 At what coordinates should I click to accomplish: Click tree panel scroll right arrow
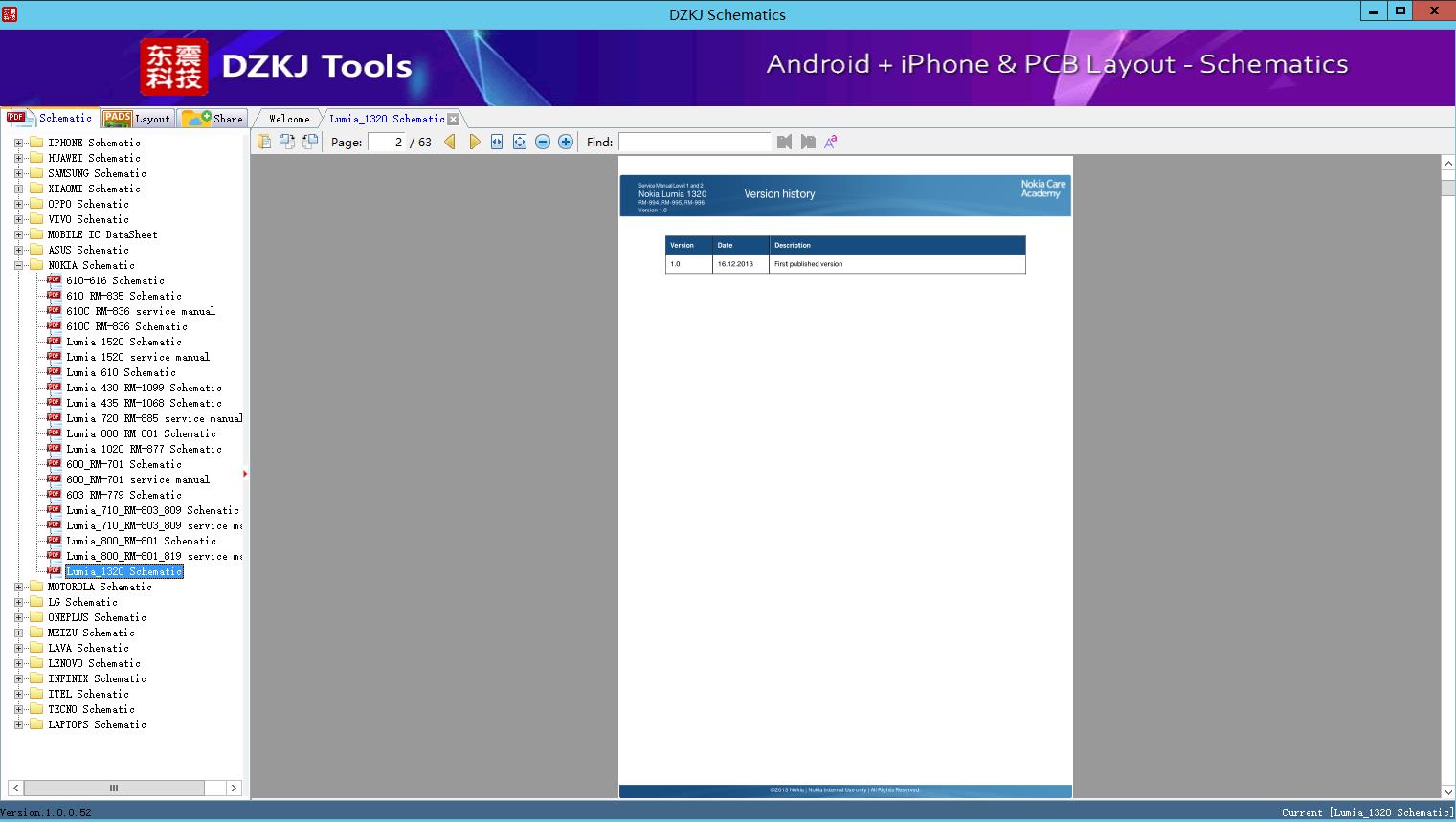point(234,788)
